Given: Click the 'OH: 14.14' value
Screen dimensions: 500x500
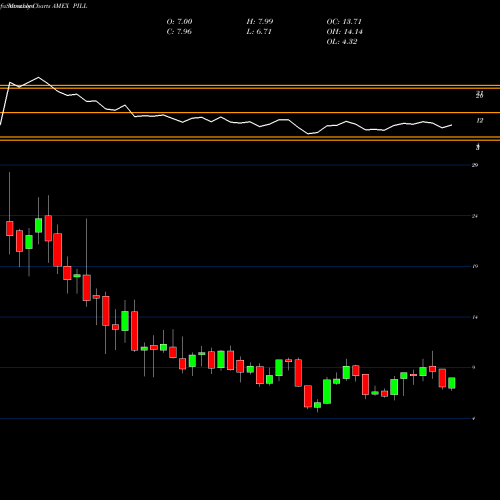Looking at the screenshot, I should (x=344, y=32).
